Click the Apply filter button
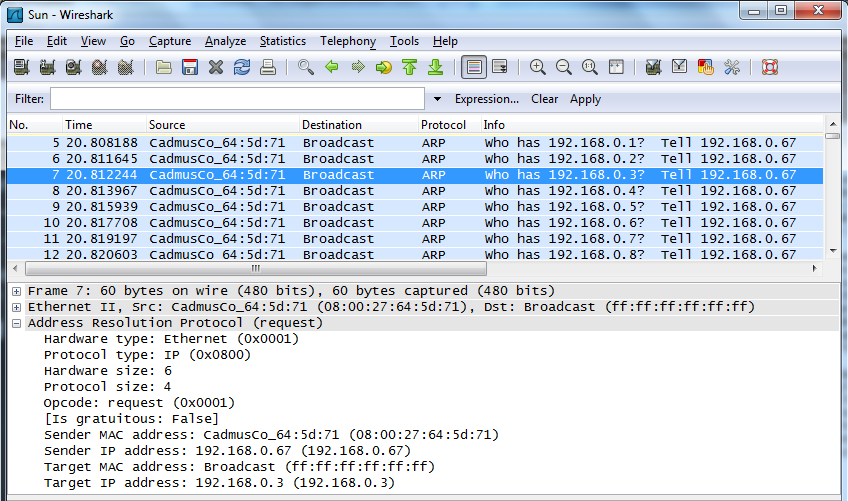This screenshot has width=848, height=501. coord(585,99)
